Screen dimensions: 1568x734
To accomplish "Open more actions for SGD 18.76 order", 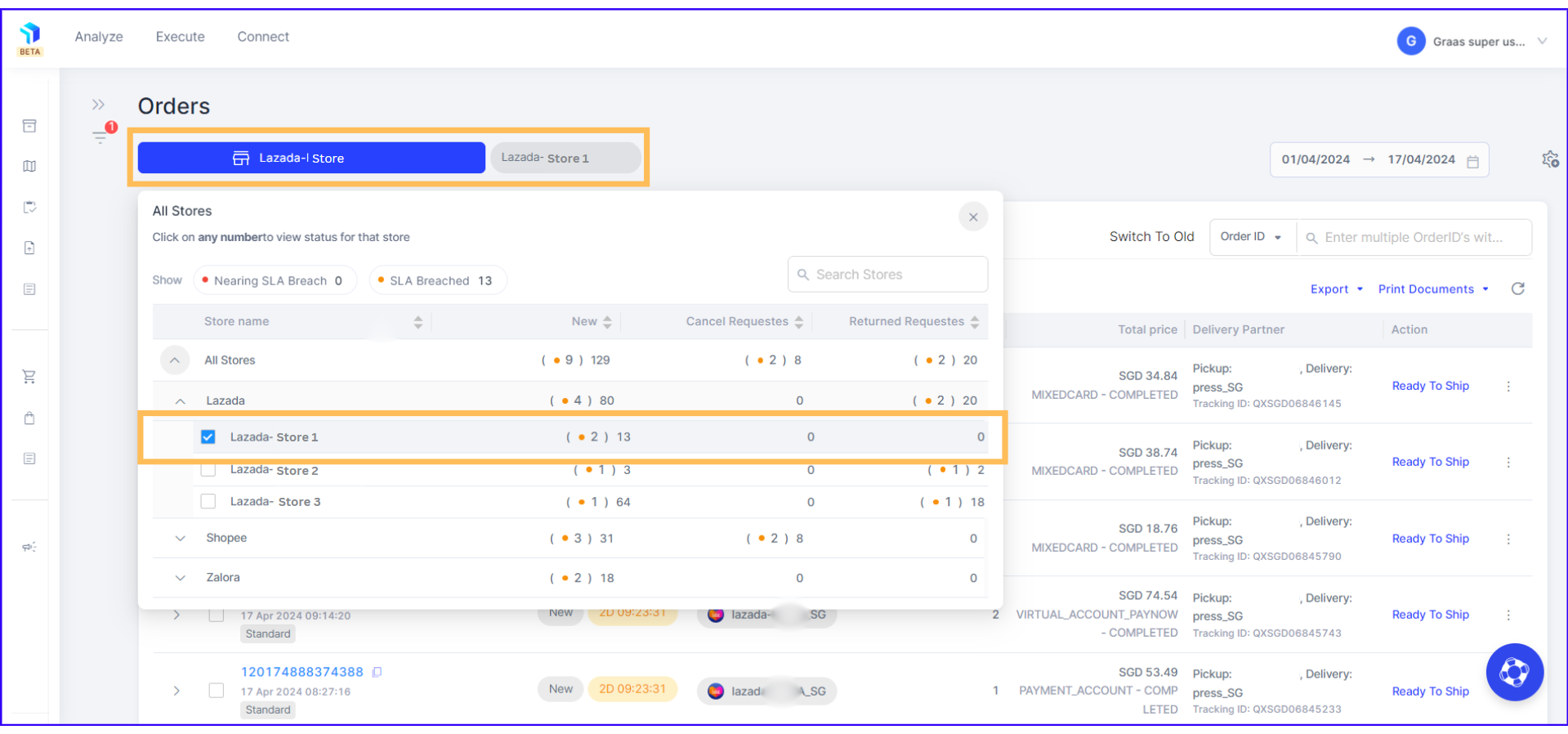I will click(1508, 539).
